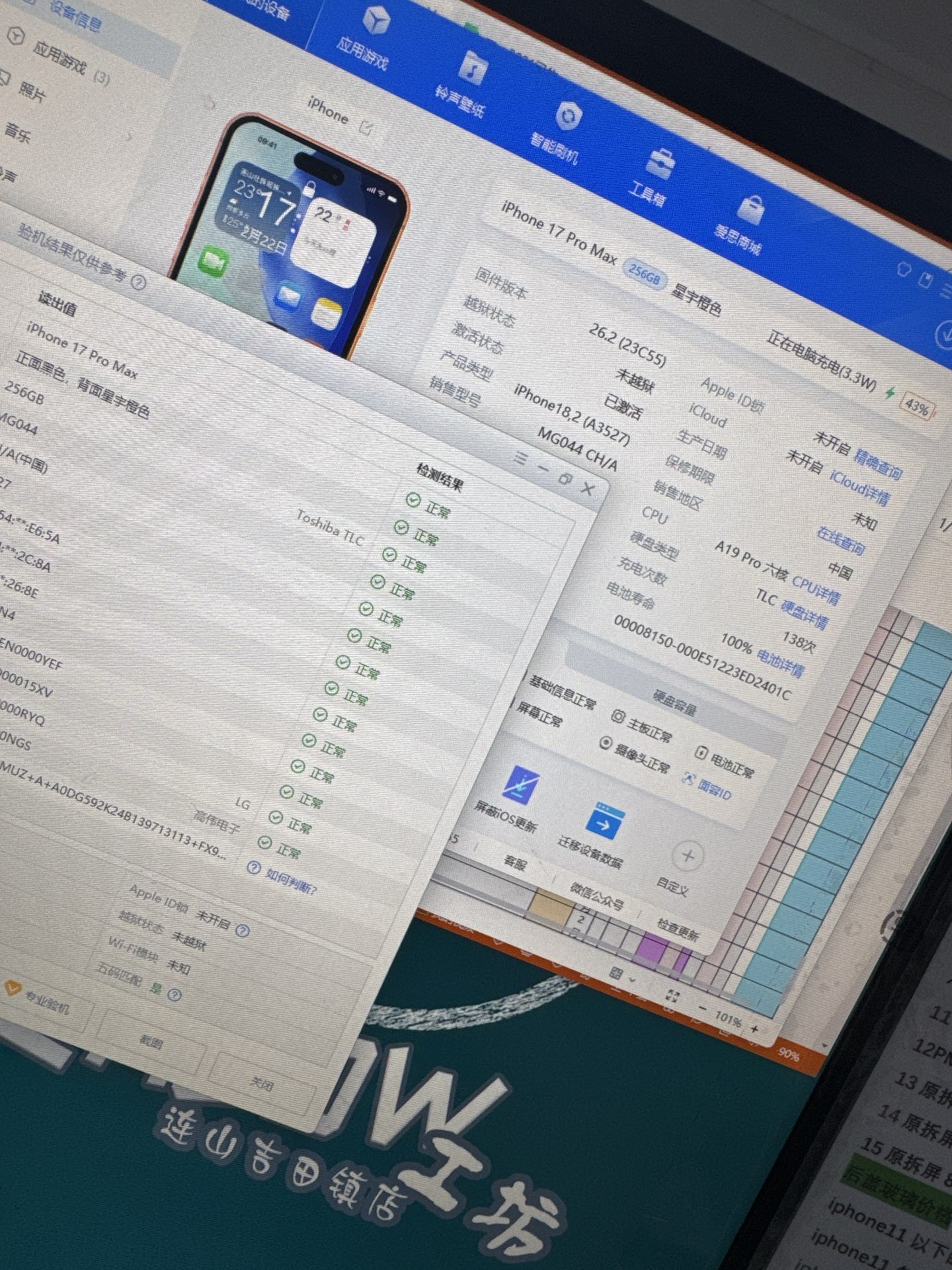Click the 精确查询 link for Apple ID lock
The height and width of the screenshot is (1270, 952).
tap(878, 463)
